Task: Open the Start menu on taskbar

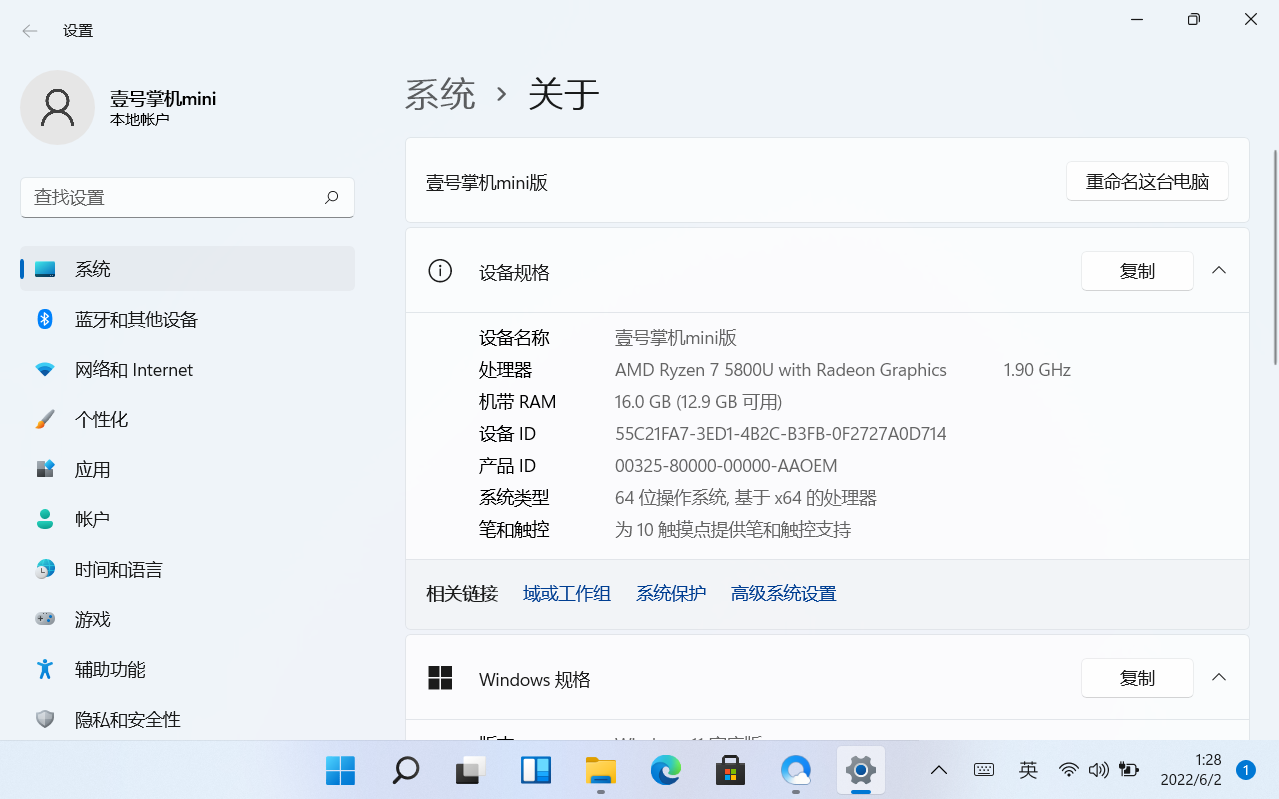Action: click(340, 770)
